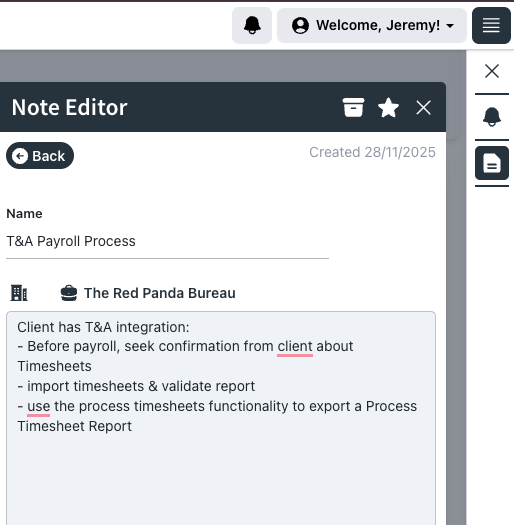Go back with the Back button
This screenshot has height=525, width=514.
click(40, 156)
